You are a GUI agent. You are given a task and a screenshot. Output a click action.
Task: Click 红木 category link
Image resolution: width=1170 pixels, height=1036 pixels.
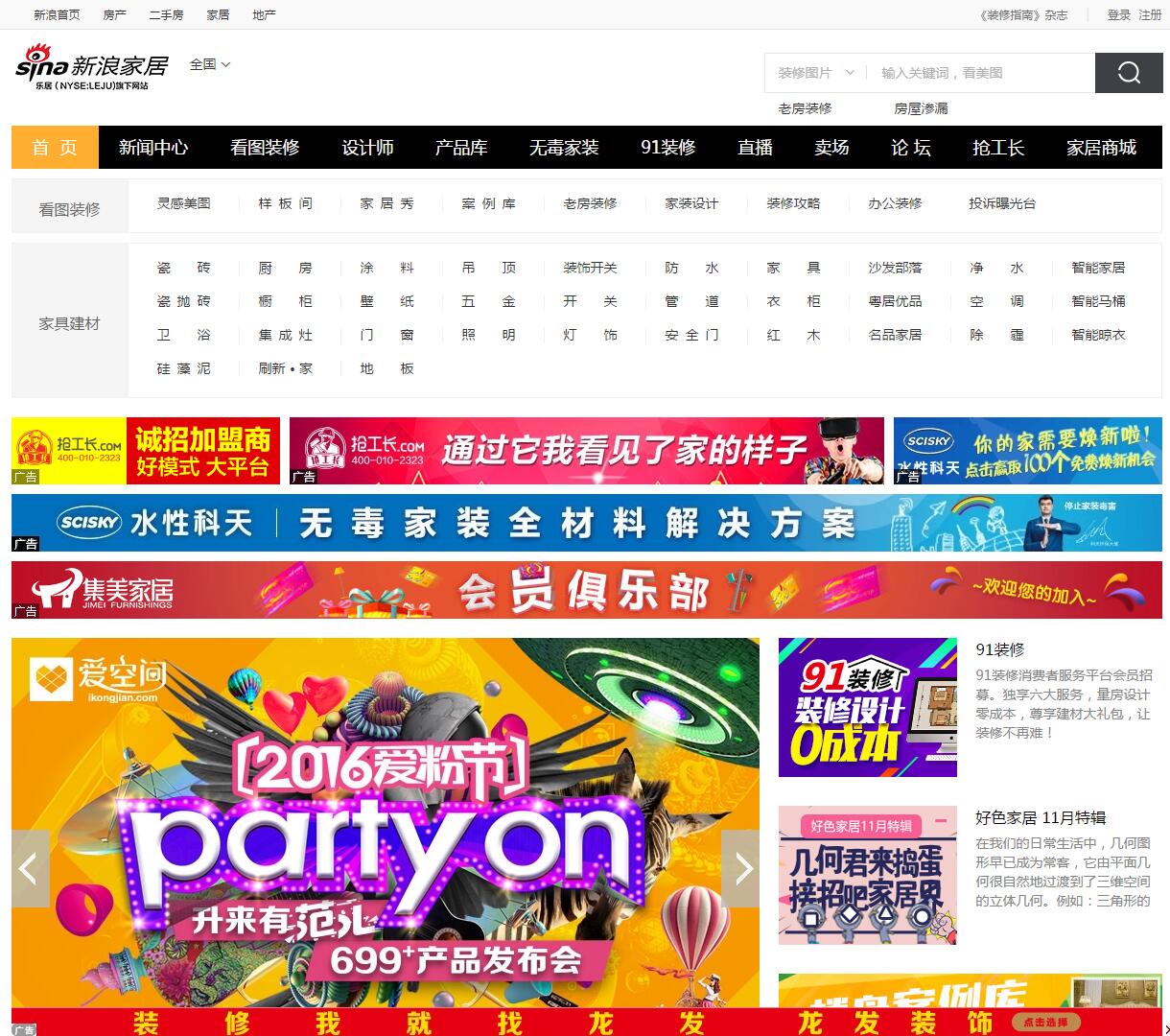tap(793, 335)
